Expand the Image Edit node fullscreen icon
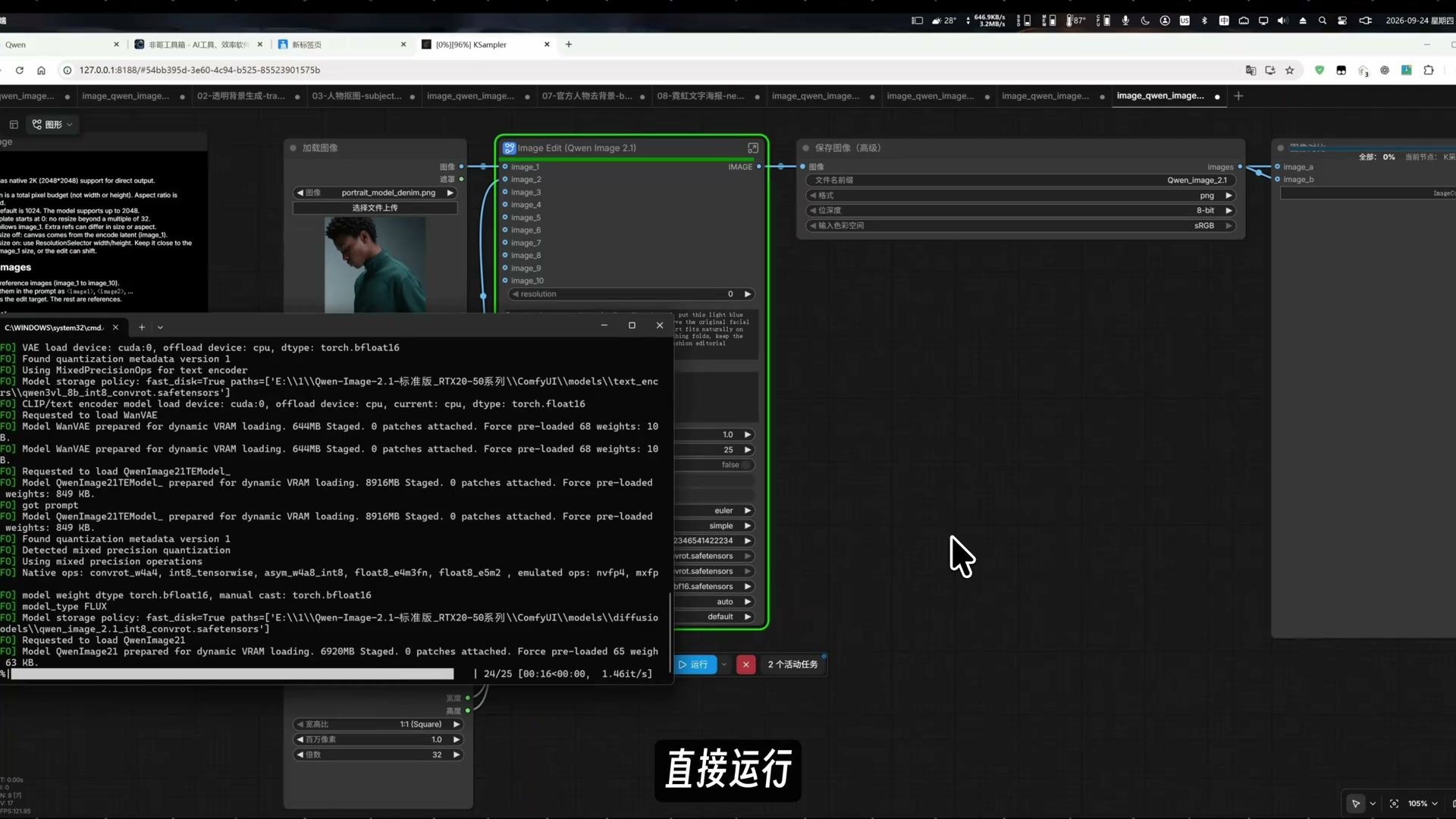The image size is (1456, 819). pos(753,148)
